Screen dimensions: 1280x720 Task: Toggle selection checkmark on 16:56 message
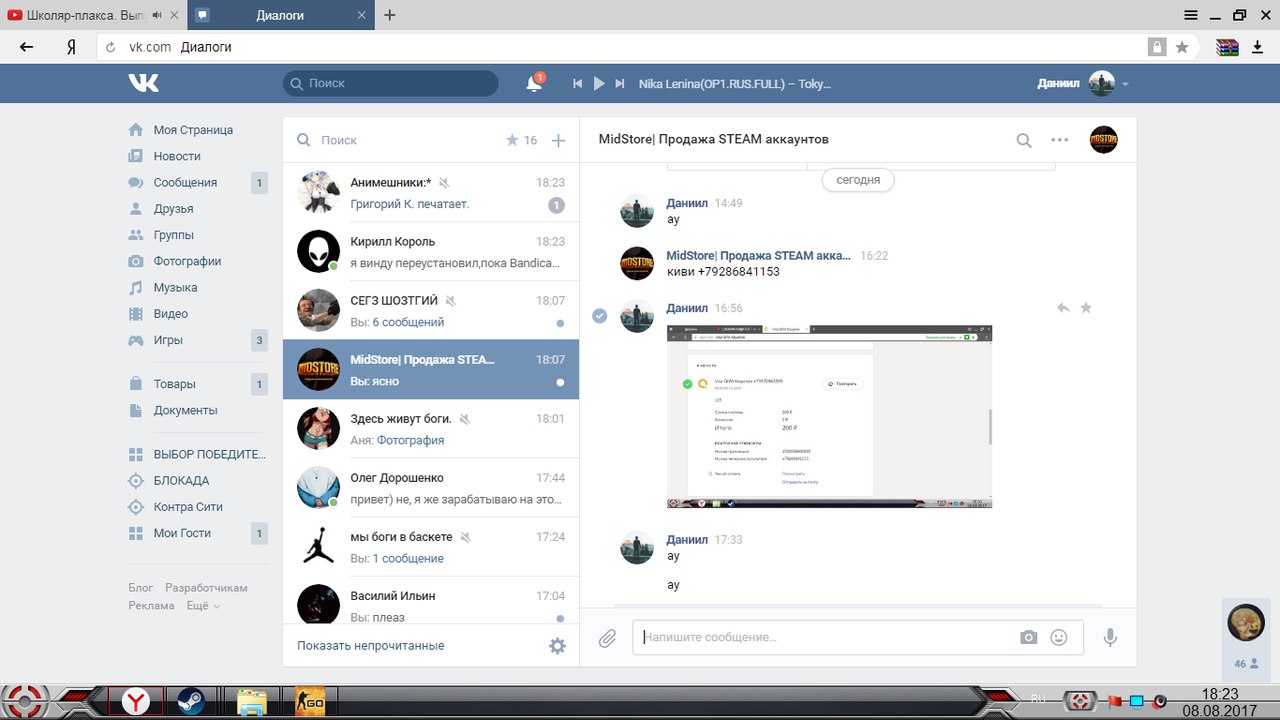[600, 316]
